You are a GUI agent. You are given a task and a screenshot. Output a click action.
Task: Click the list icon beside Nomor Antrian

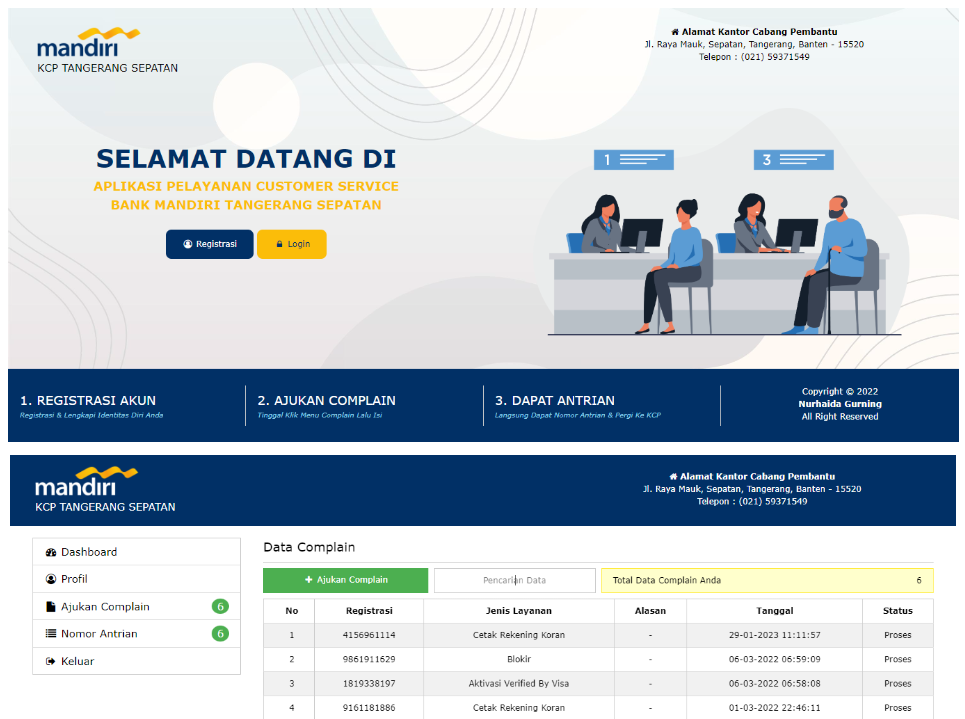coord(51,633)
